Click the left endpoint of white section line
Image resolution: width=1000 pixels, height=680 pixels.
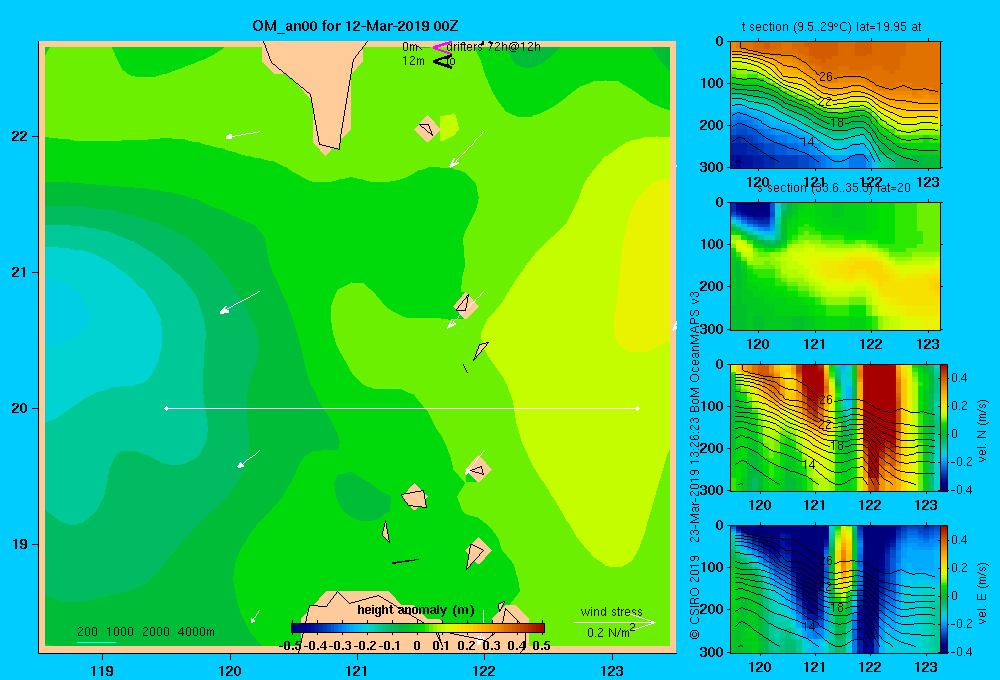166,408
